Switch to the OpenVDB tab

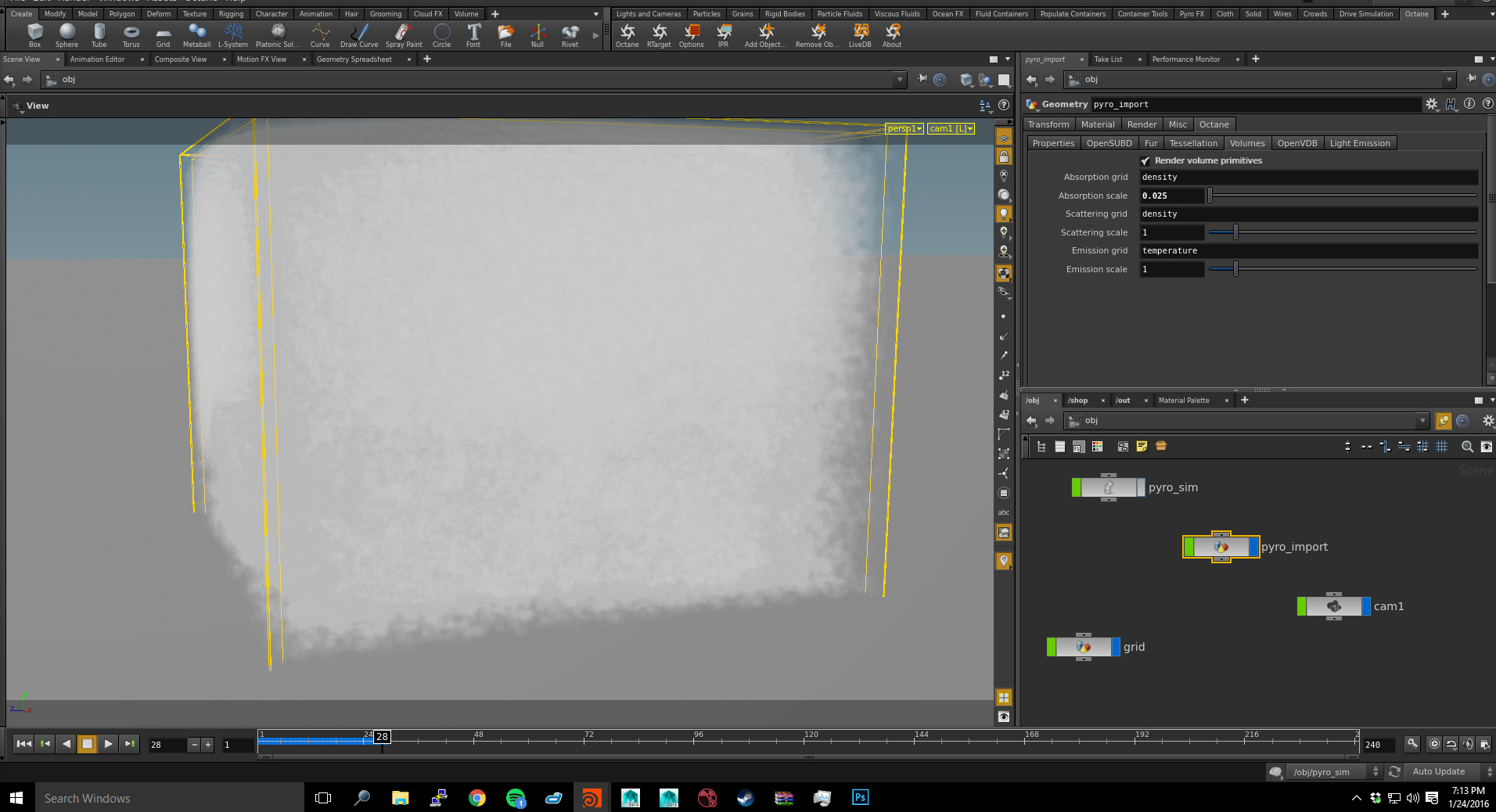(x=1296, y=143)
